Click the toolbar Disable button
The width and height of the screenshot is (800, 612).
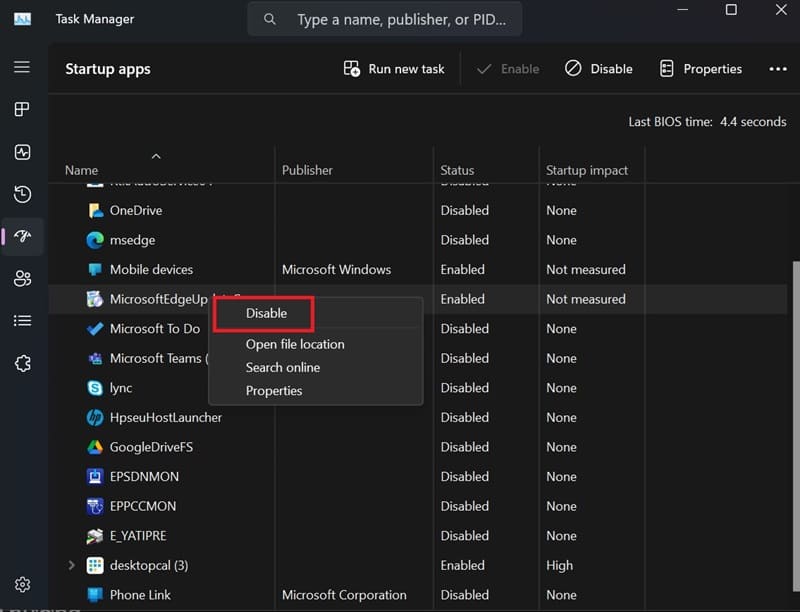[599, 69]
